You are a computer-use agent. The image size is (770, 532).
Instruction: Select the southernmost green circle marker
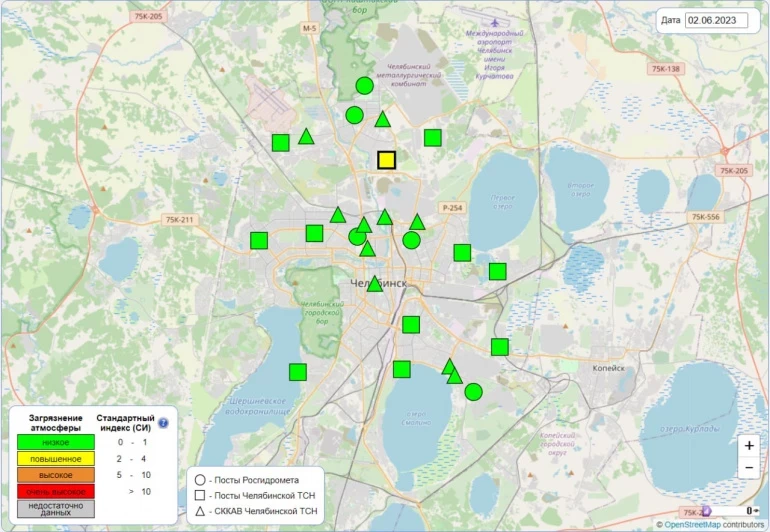click(x=474, y=391)
